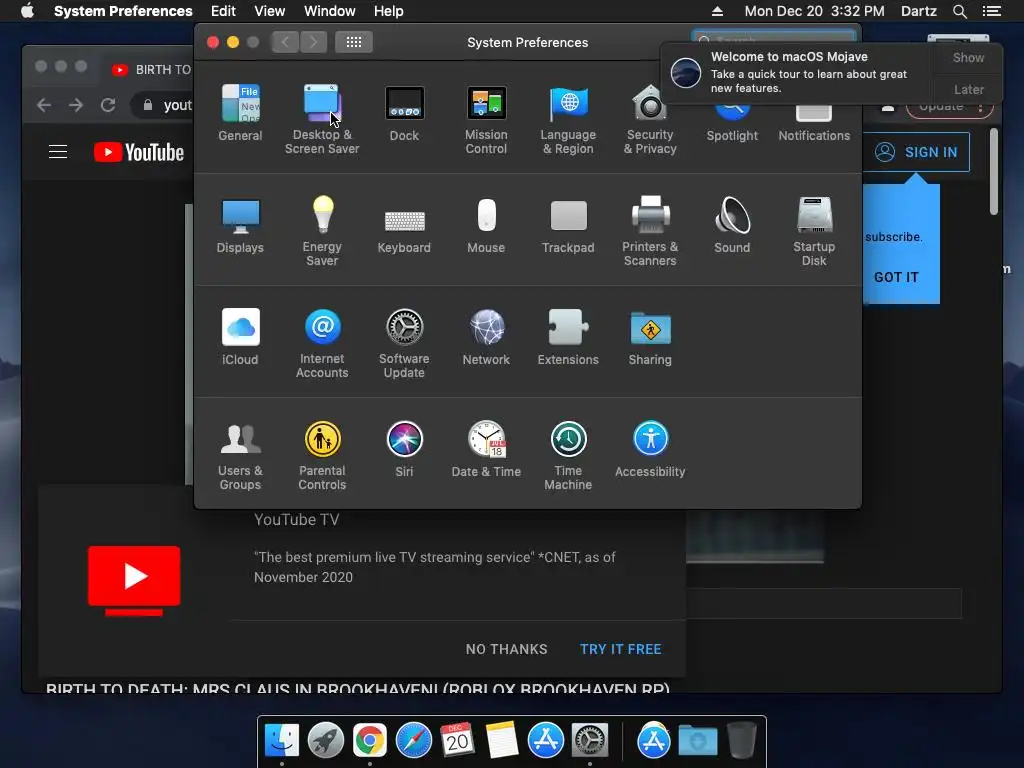Open Software Update preferences
1024x768 pixels.
pos(404,343)
